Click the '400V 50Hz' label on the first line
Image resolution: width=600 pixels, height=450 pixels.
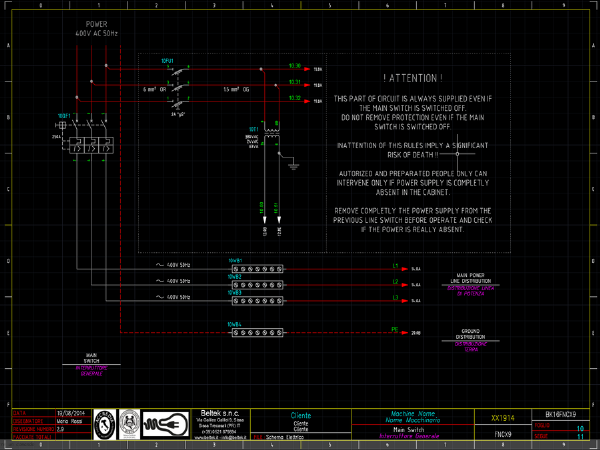[x=178, y=265]
